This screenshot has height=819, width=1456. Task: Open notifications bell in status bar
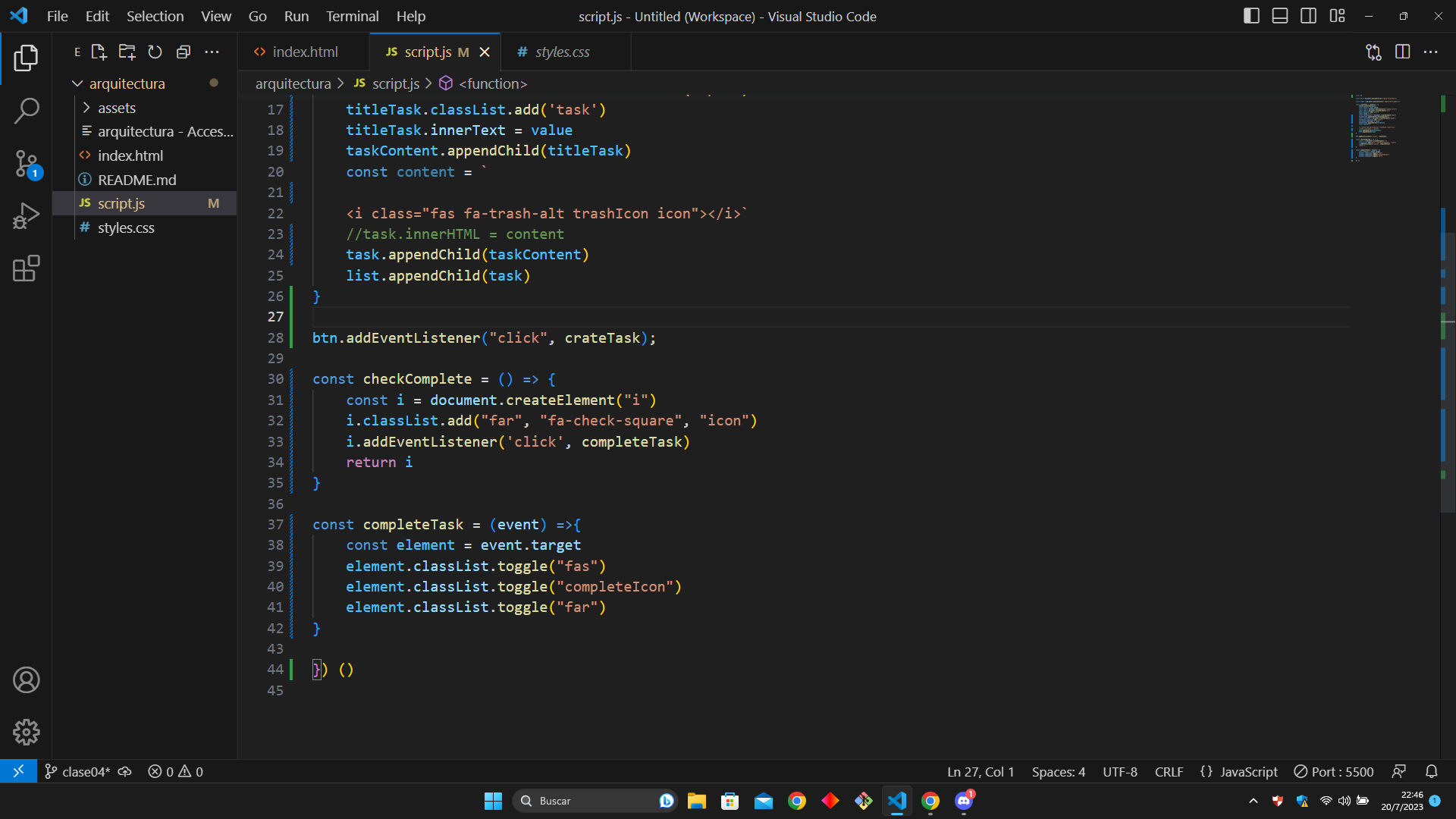click(1431, 771)
